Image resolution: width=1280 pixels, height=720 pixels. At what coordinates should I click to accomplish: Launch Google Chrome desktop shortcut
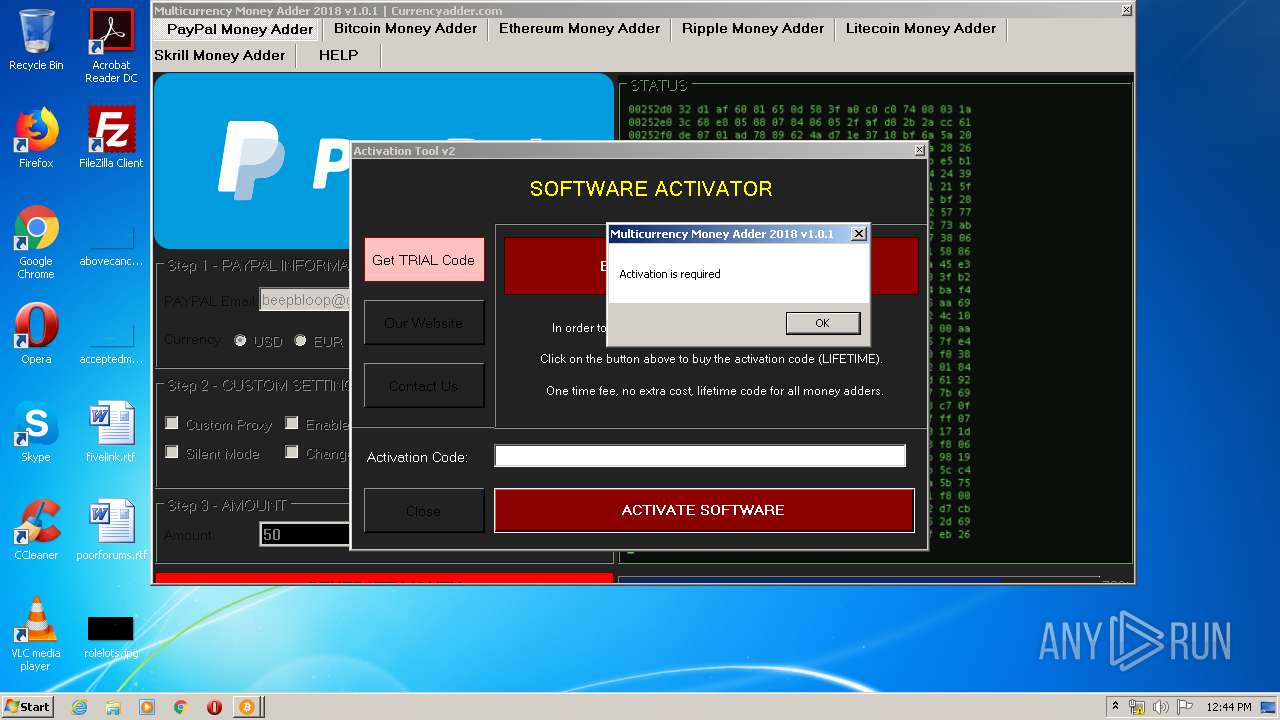coord(36,242)
